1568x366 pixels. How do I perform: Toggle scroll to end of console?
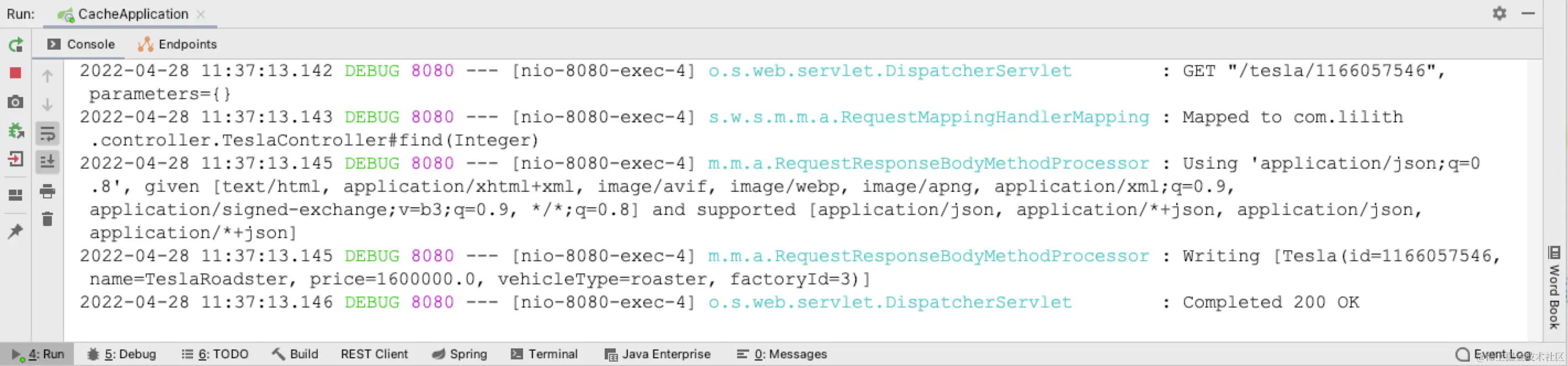(47, 162)
